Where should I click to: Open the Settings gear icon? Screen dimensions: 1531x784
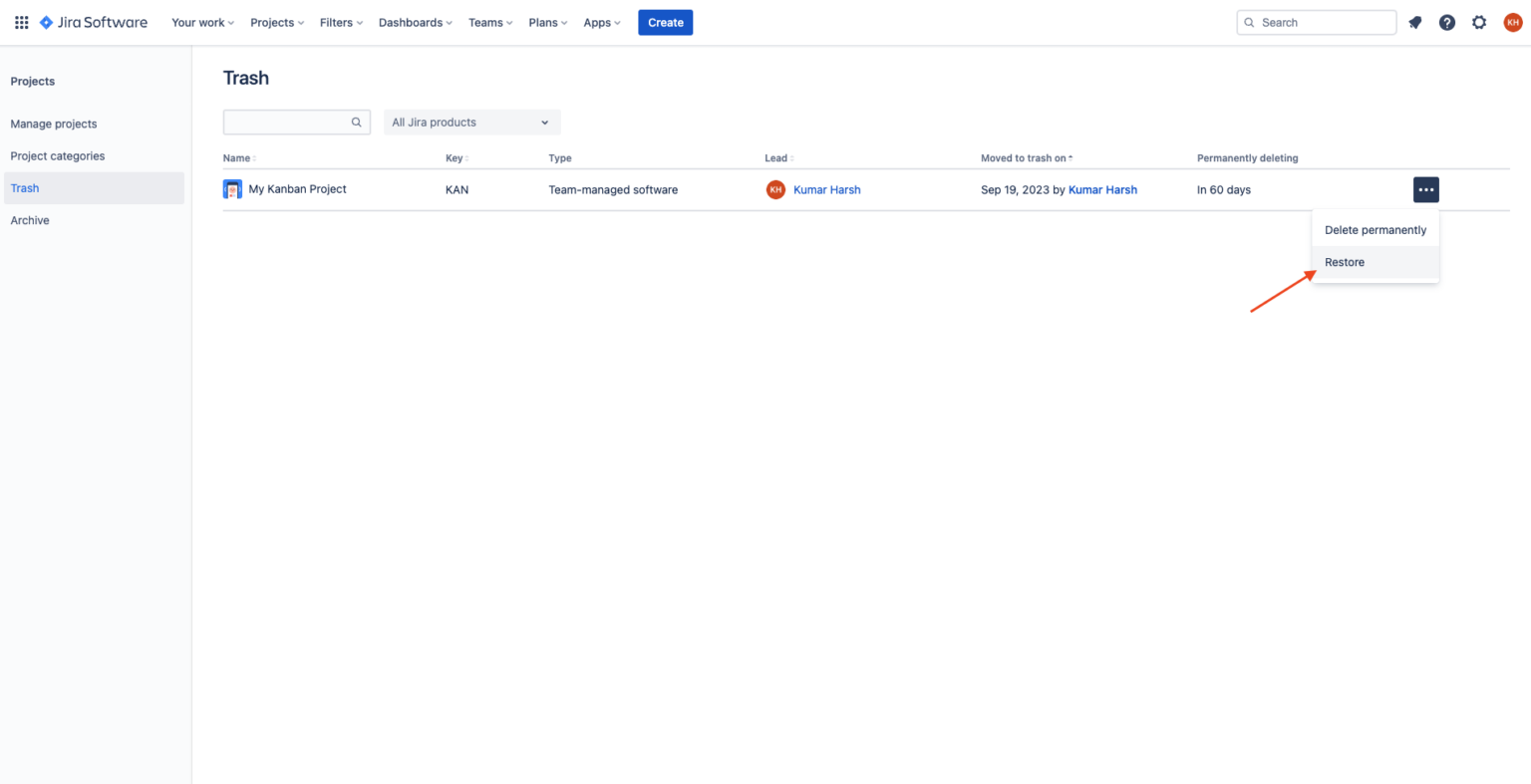(x=1479, y=22)
